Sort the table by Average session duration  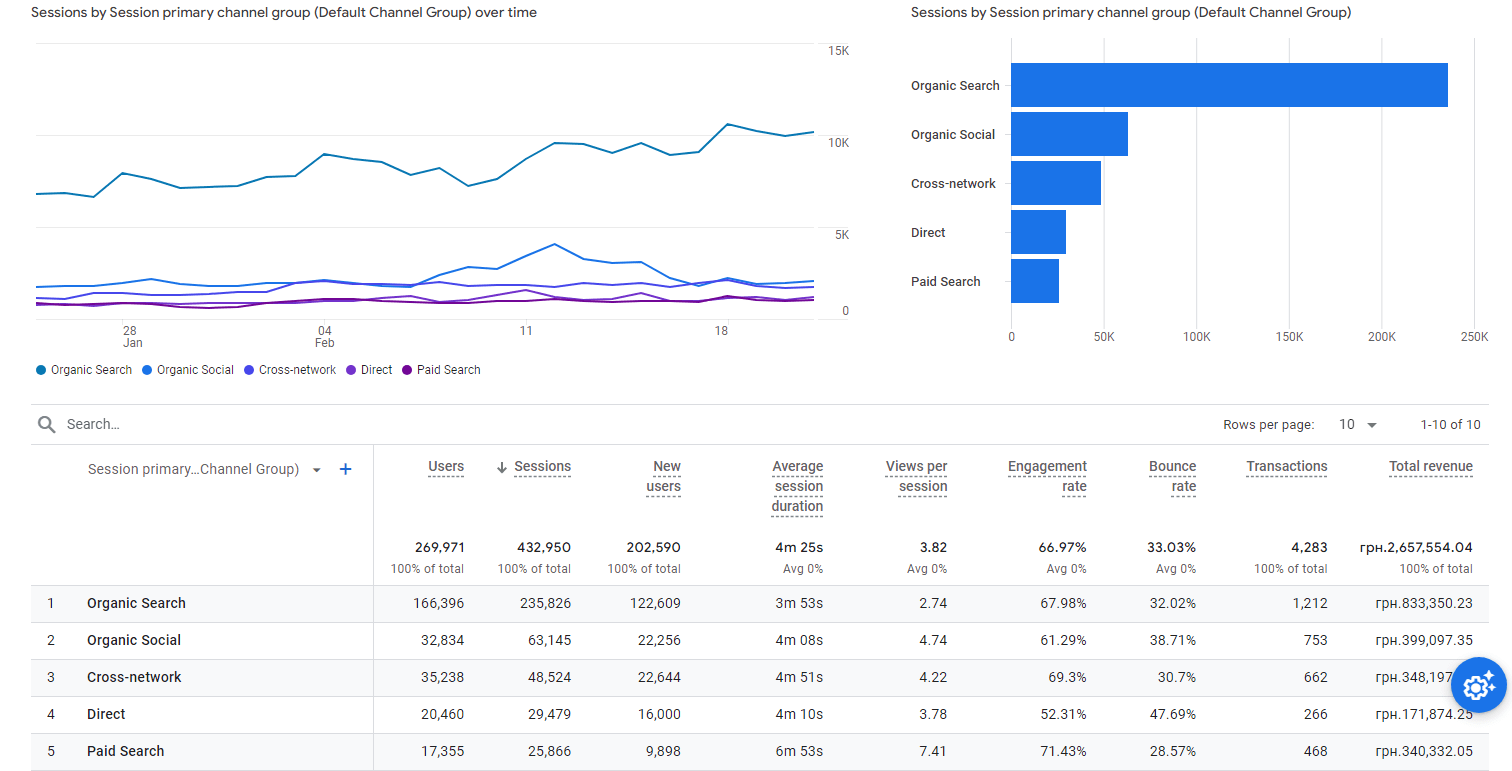pyautogui.click(x=797, y=486)
